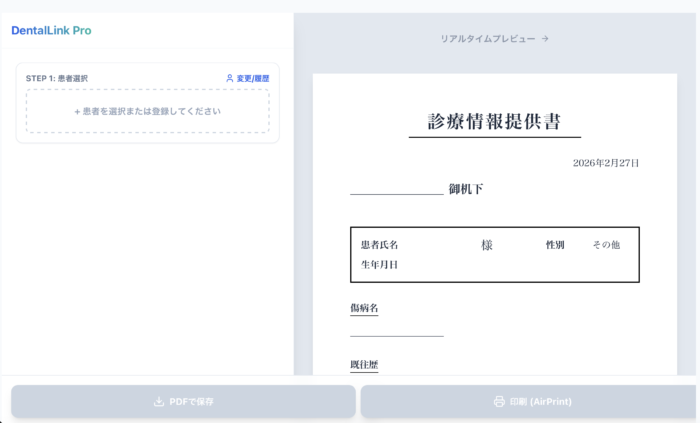Click the 生年月日 field in preview
This screenshot has height=423, width=700.
(380, 265)
